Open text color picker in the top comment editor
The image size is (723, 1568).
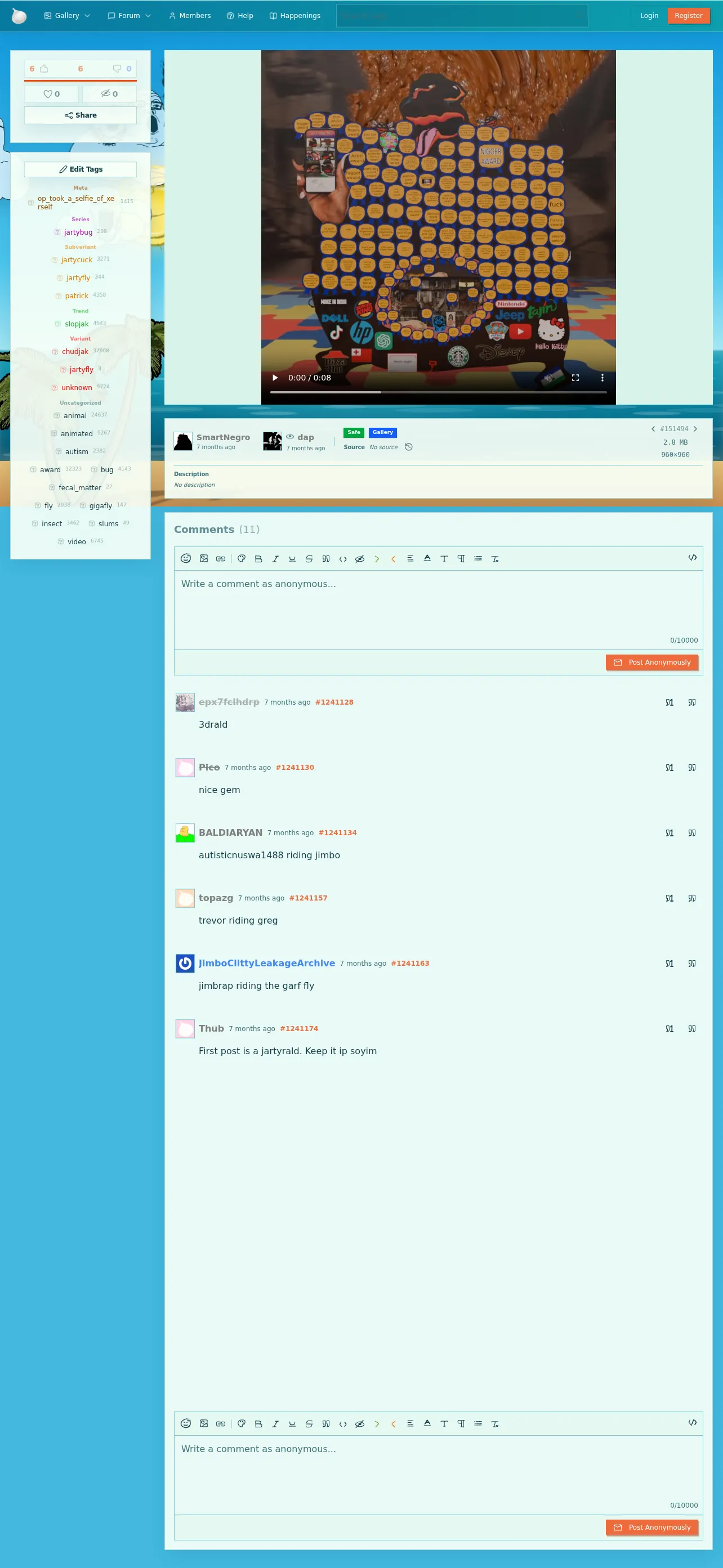427,559
